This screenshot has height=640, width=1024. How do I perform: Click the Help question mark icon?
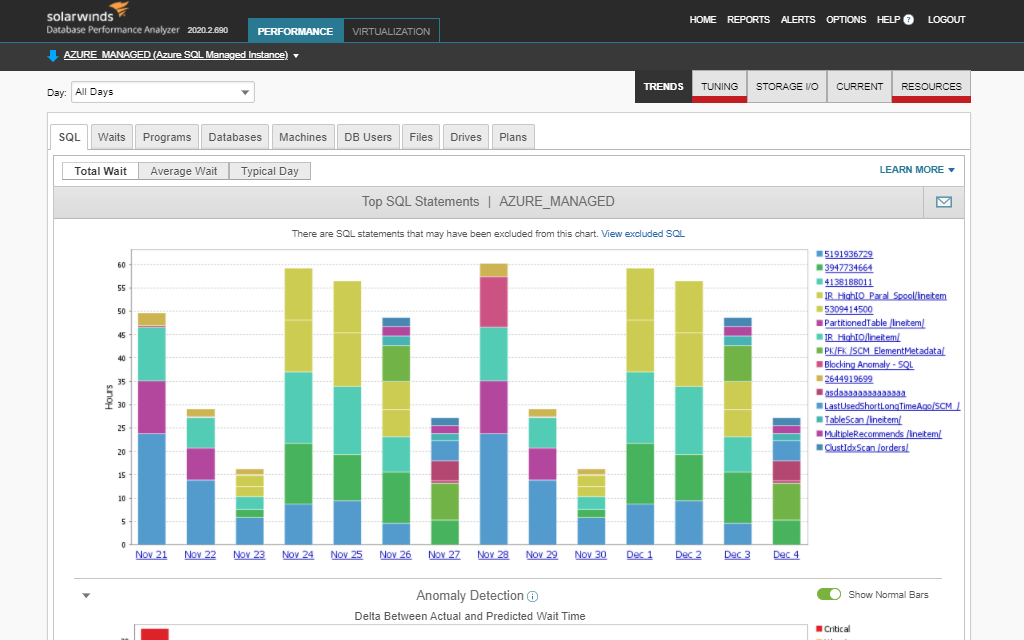pyautogui.click(x=908, y=20)
